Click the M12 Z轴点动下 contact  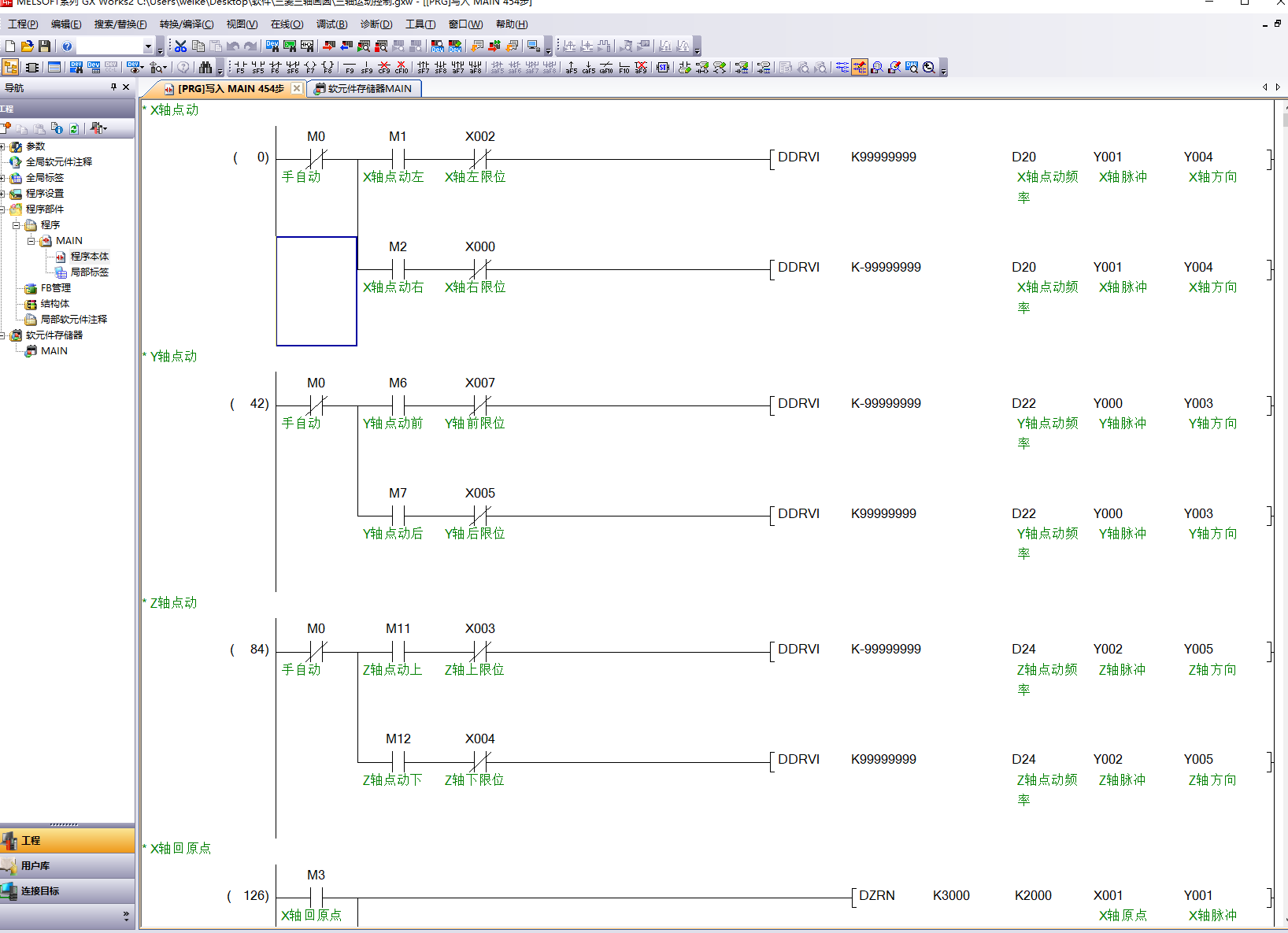coord(398,761)
